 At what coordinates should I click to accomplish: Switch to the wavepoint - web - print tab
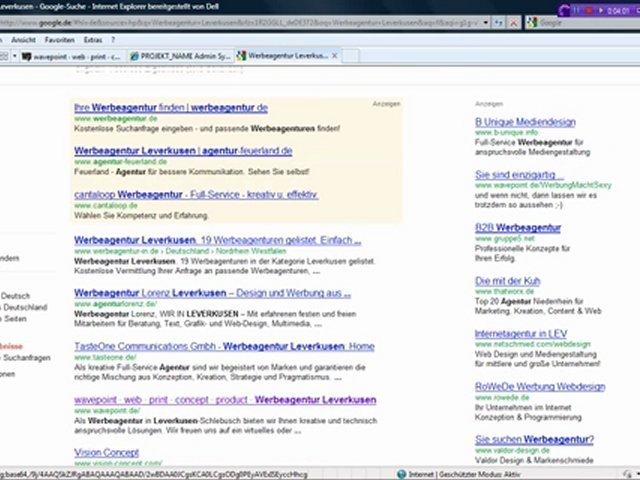pyautogui.click(x=73, y=56)
